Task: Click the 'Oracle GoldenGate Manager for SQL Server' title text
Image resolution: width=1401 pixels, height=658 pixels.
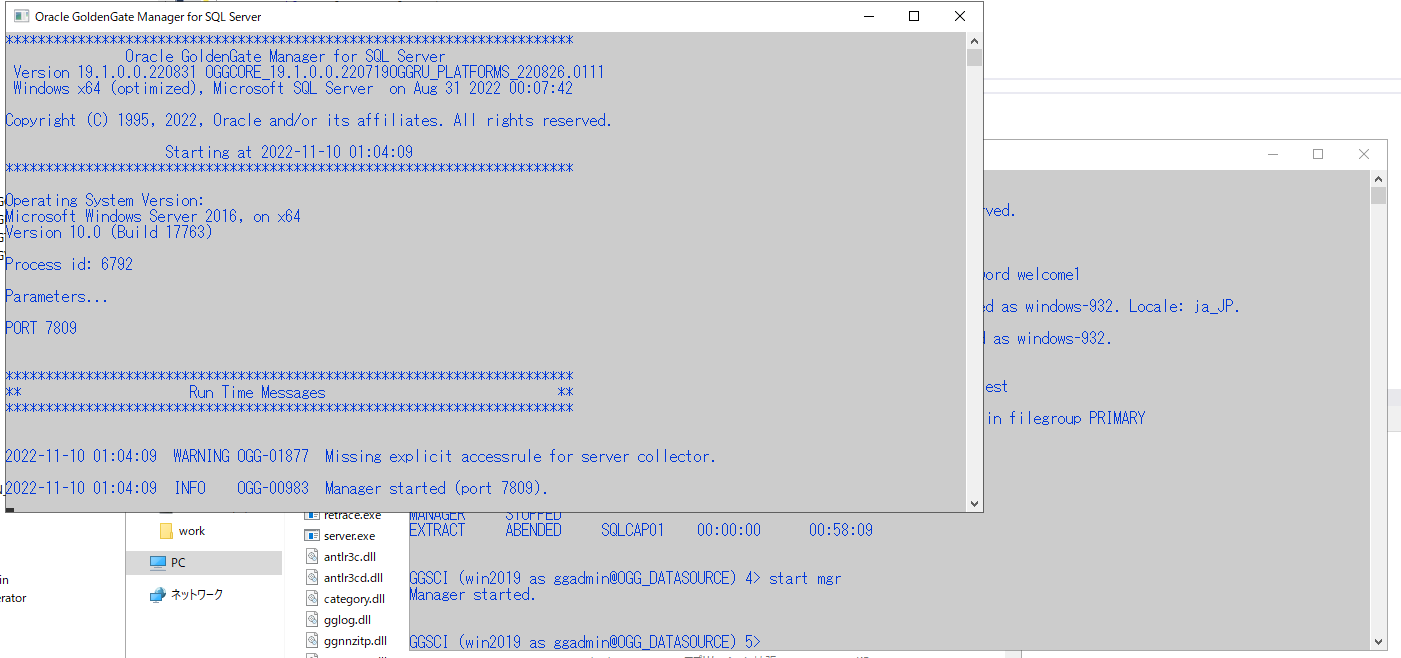Action: pos(148,16)
